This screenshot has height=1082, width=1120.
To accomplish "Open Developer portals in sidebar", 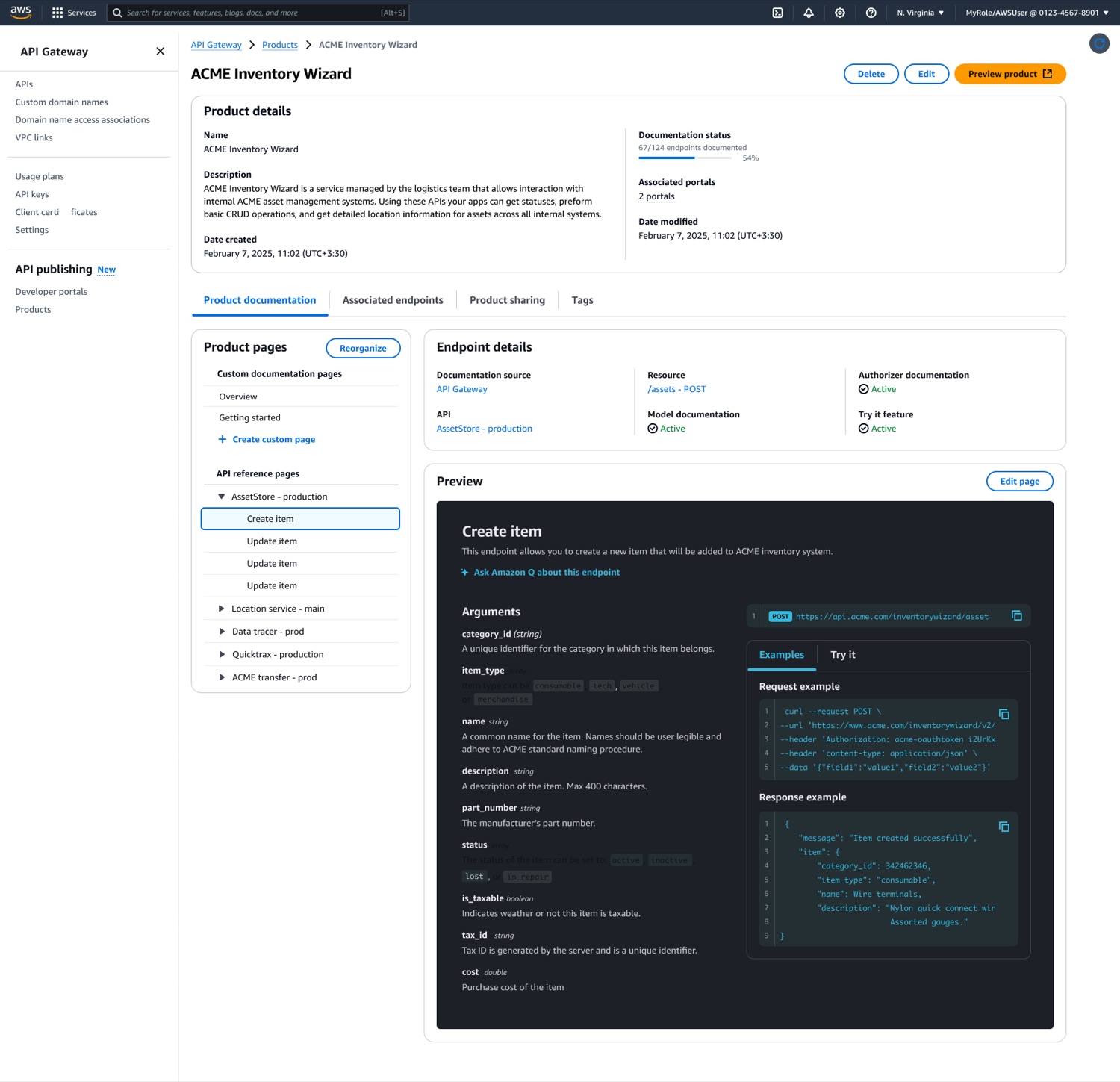I will point(52,292).
